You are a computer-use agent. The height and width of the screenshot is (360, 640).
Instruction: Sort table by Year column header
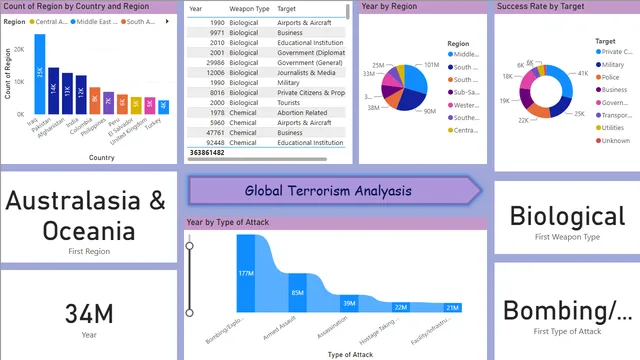pos(196,9)
